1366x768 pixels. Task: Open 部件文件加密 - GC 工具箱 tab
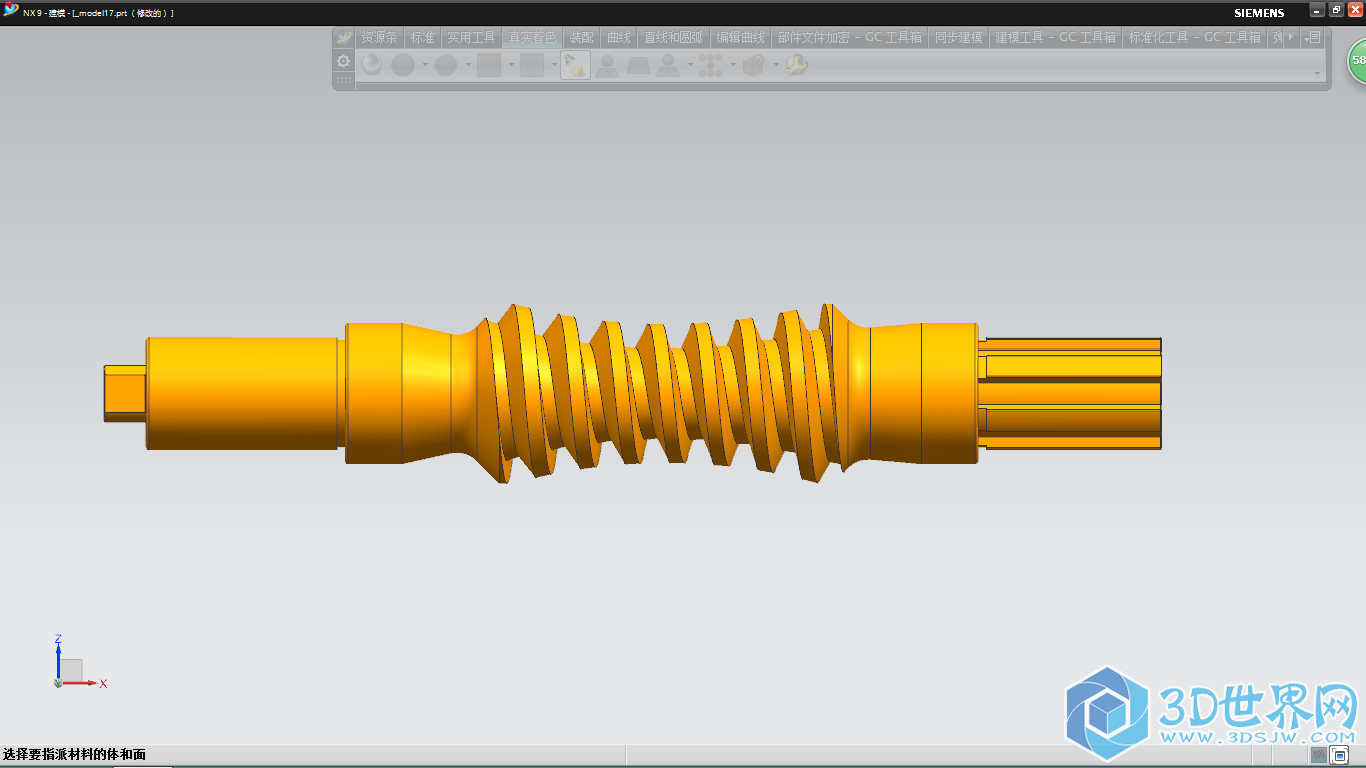click(850, 37)
